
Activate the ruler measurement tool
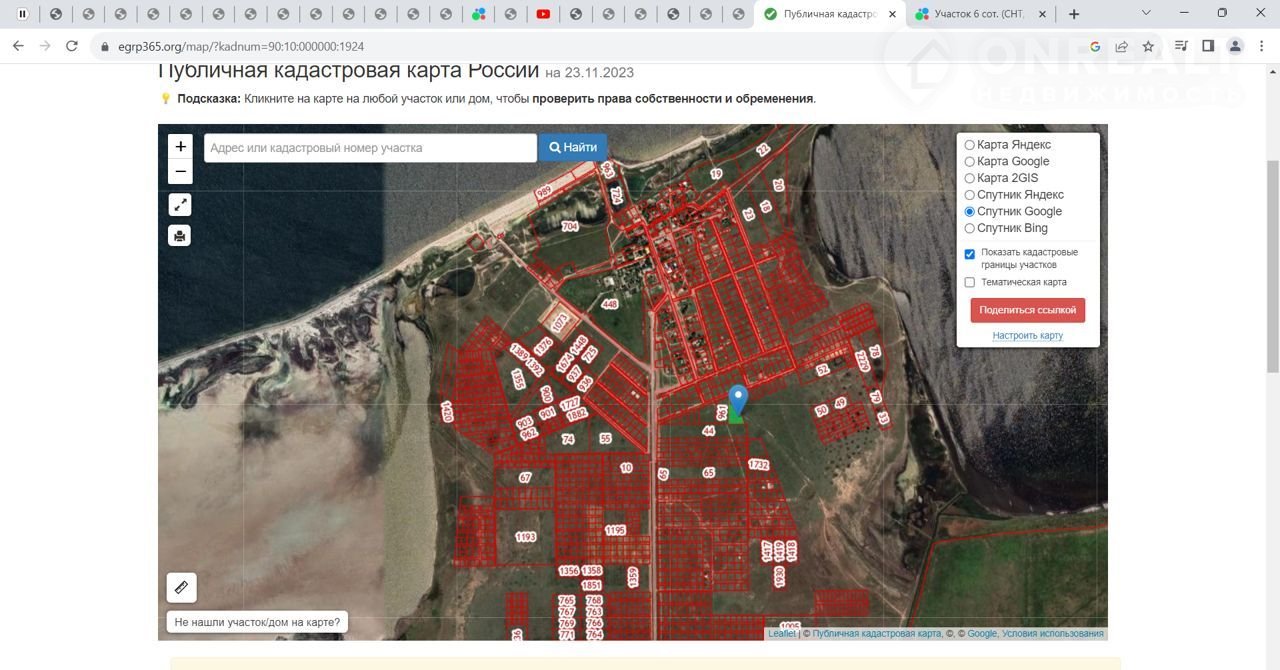[x=181, y=587]
